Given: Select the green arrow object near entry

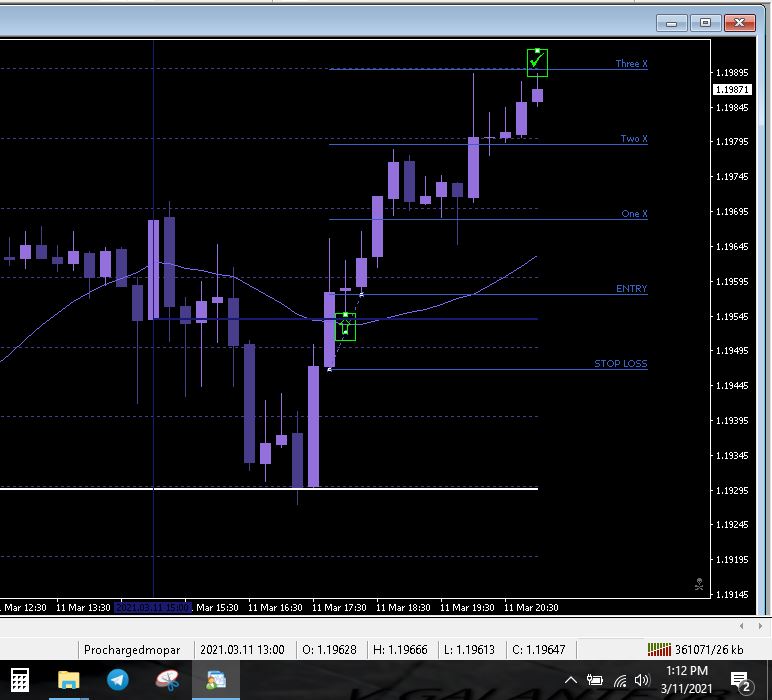Looking at the screenshot, I should tap(345, 326).
